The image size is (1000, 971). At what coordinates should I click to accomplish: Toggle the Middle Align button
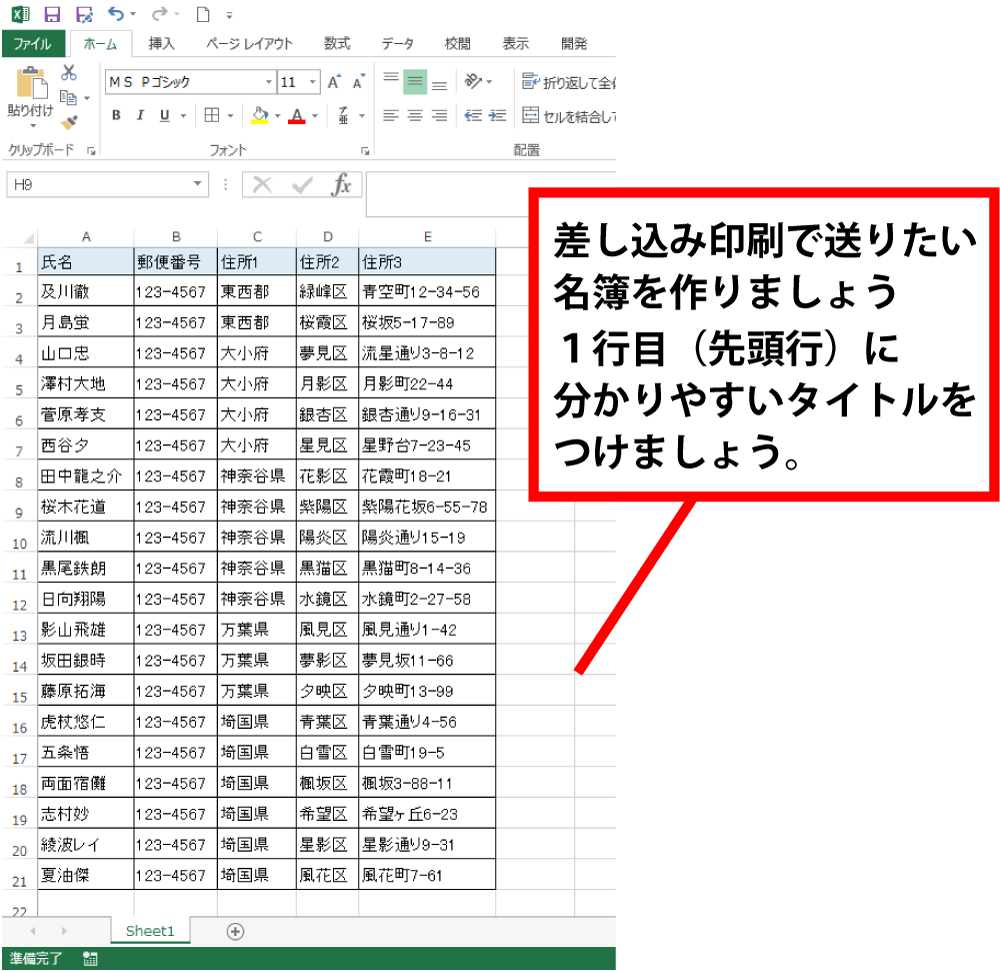pyautogui.click(x=415, y=82)
